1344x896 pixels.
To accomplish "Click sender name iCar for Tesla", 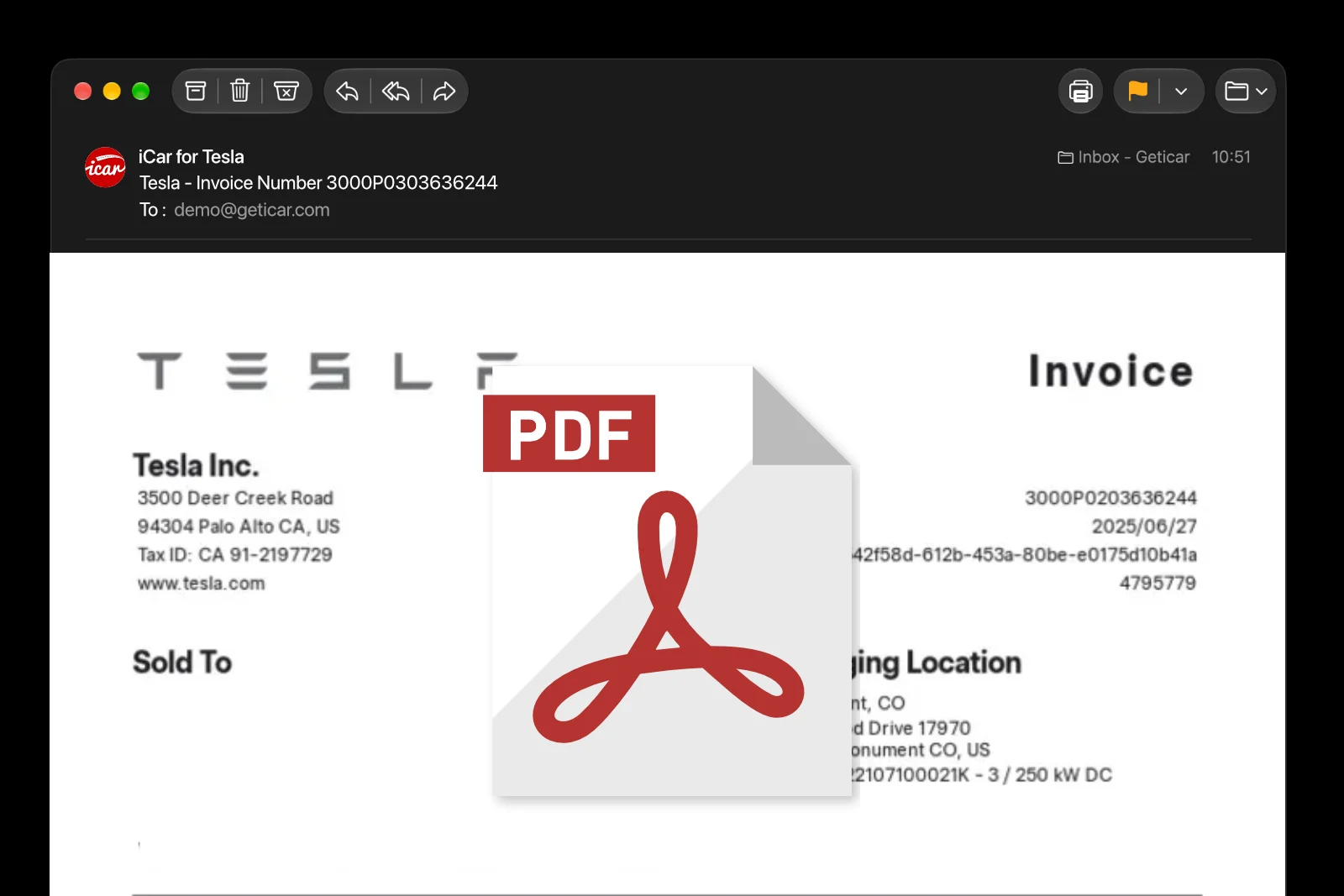I will click(x=192, y=157).
